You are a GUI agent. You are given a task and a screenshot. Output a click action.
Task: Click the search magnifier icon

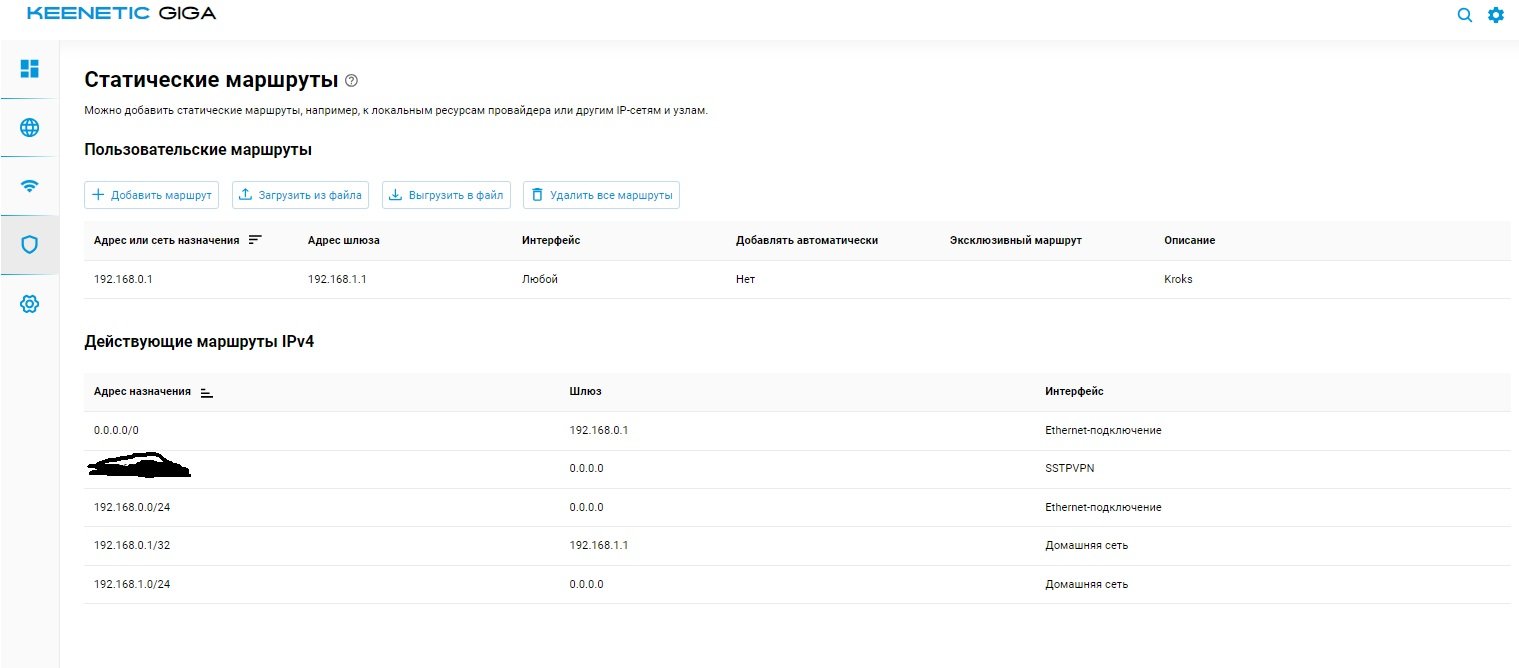[x=1464, y=15]
